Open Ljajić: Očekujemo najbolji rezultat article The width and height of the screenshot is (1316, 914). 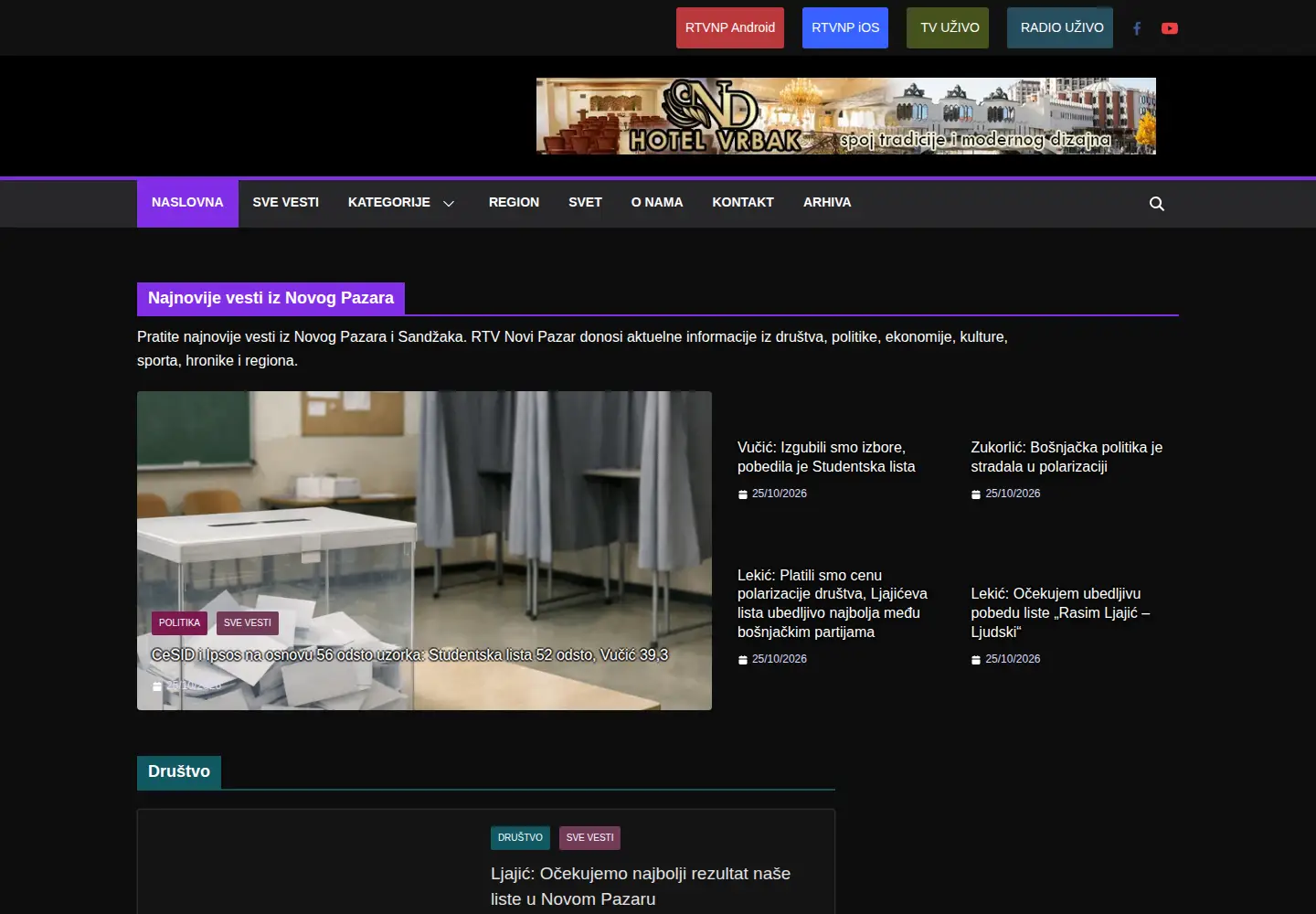[641, 887]
